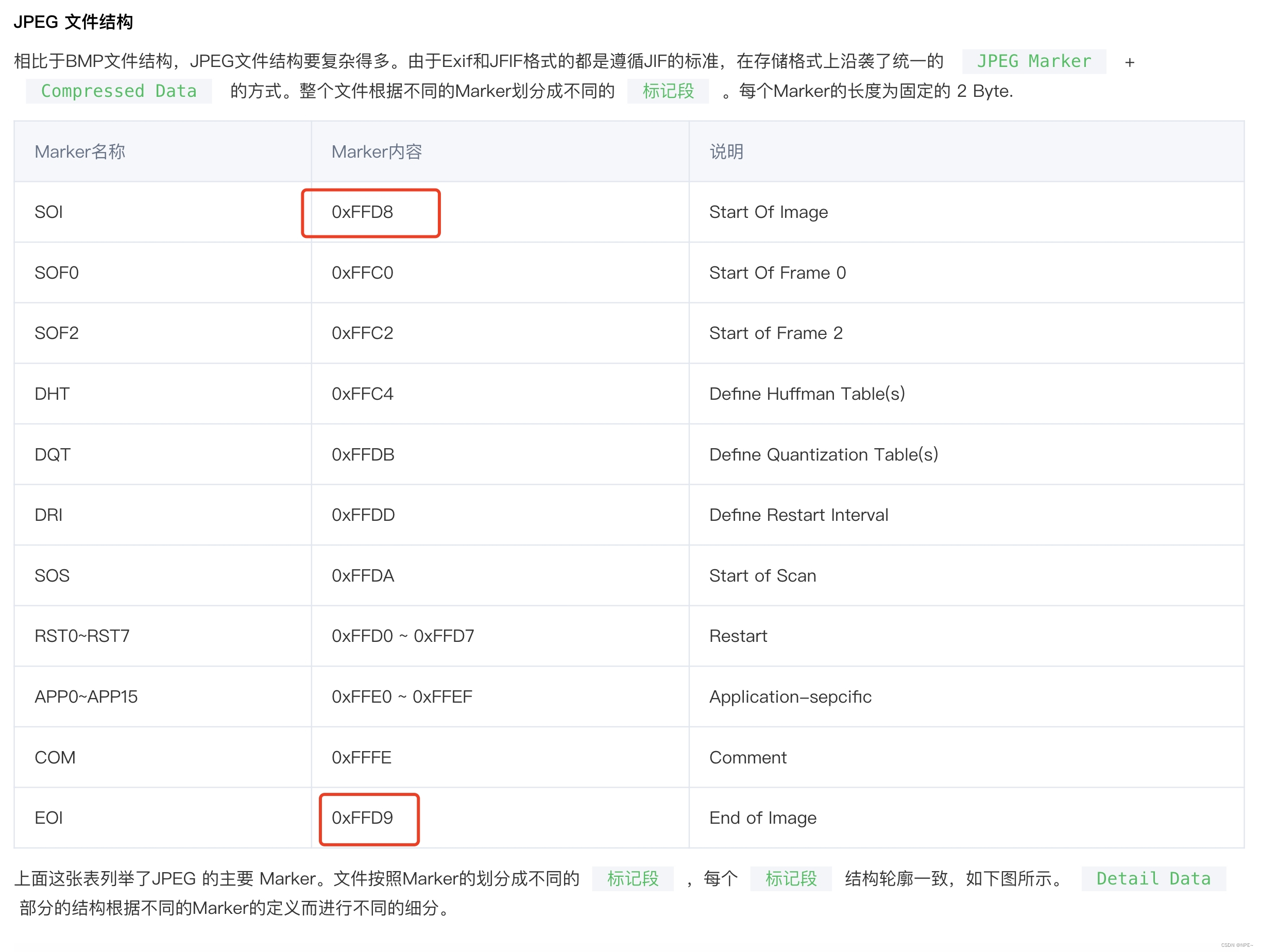Select the 'EOI' marker name cell

[162, 818]
